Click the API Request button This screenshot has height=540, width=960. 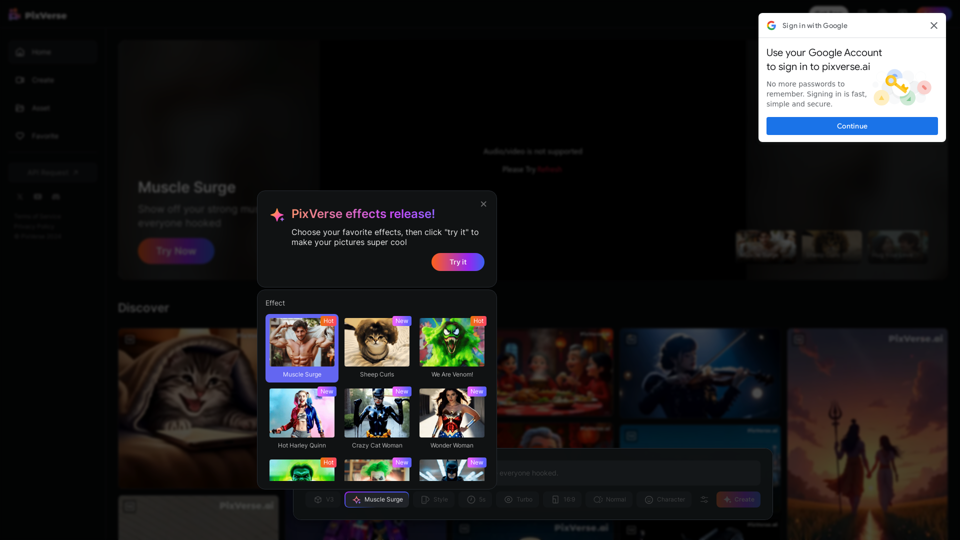[x=53, y=173]
